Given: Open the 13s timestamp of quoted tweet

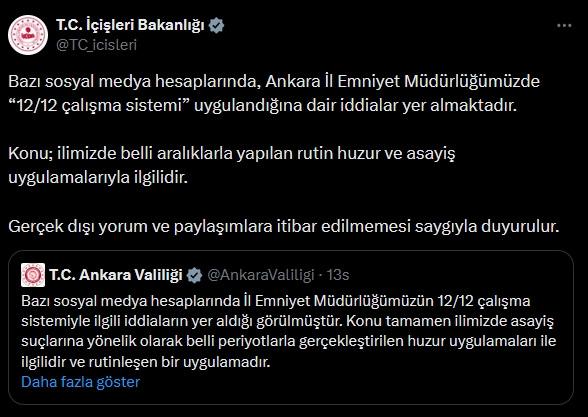Looking at the screenshot, I should click(338, 275).
